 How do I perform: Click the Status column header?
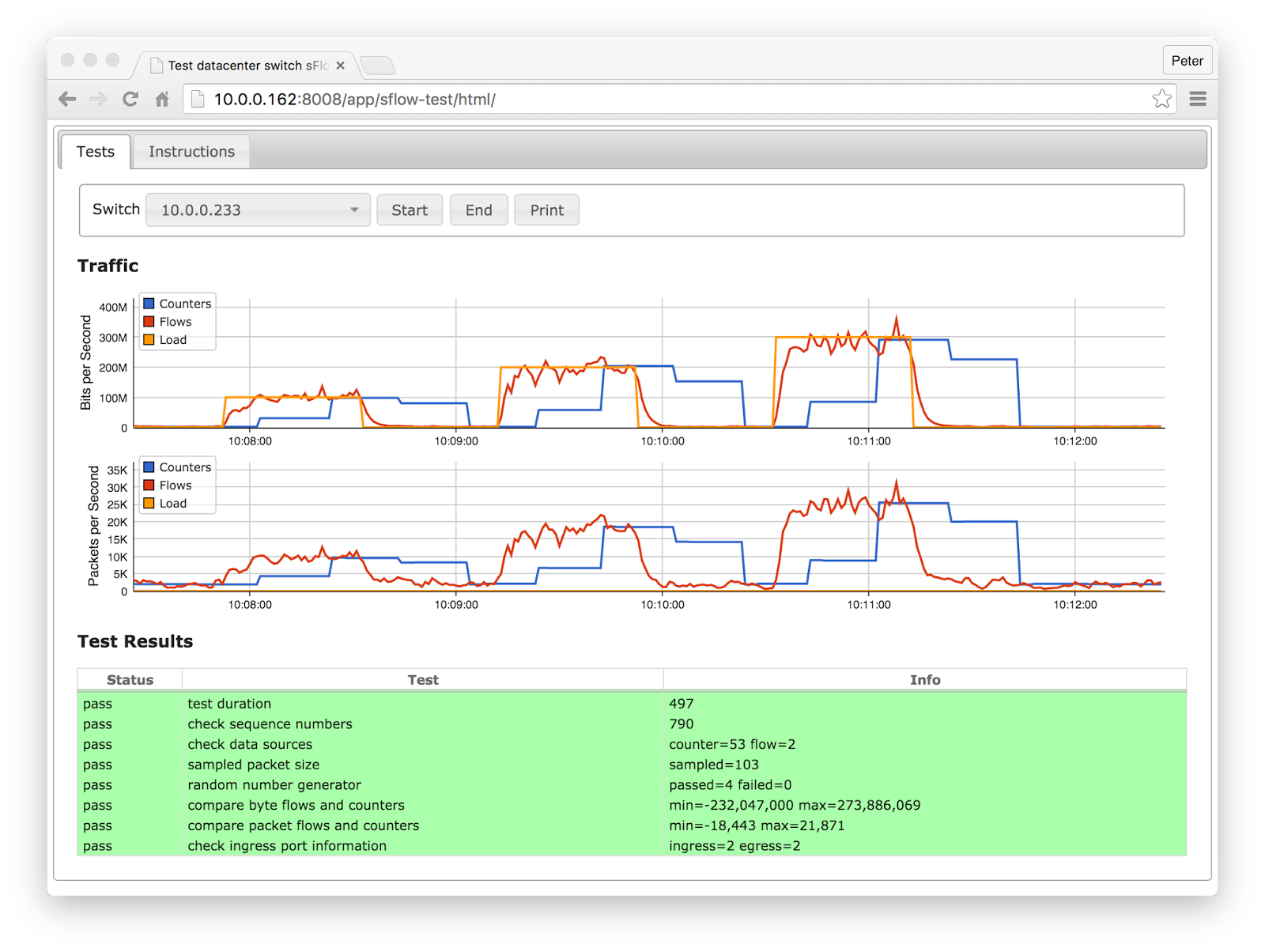pyautogui.click(x=130, y=680)
